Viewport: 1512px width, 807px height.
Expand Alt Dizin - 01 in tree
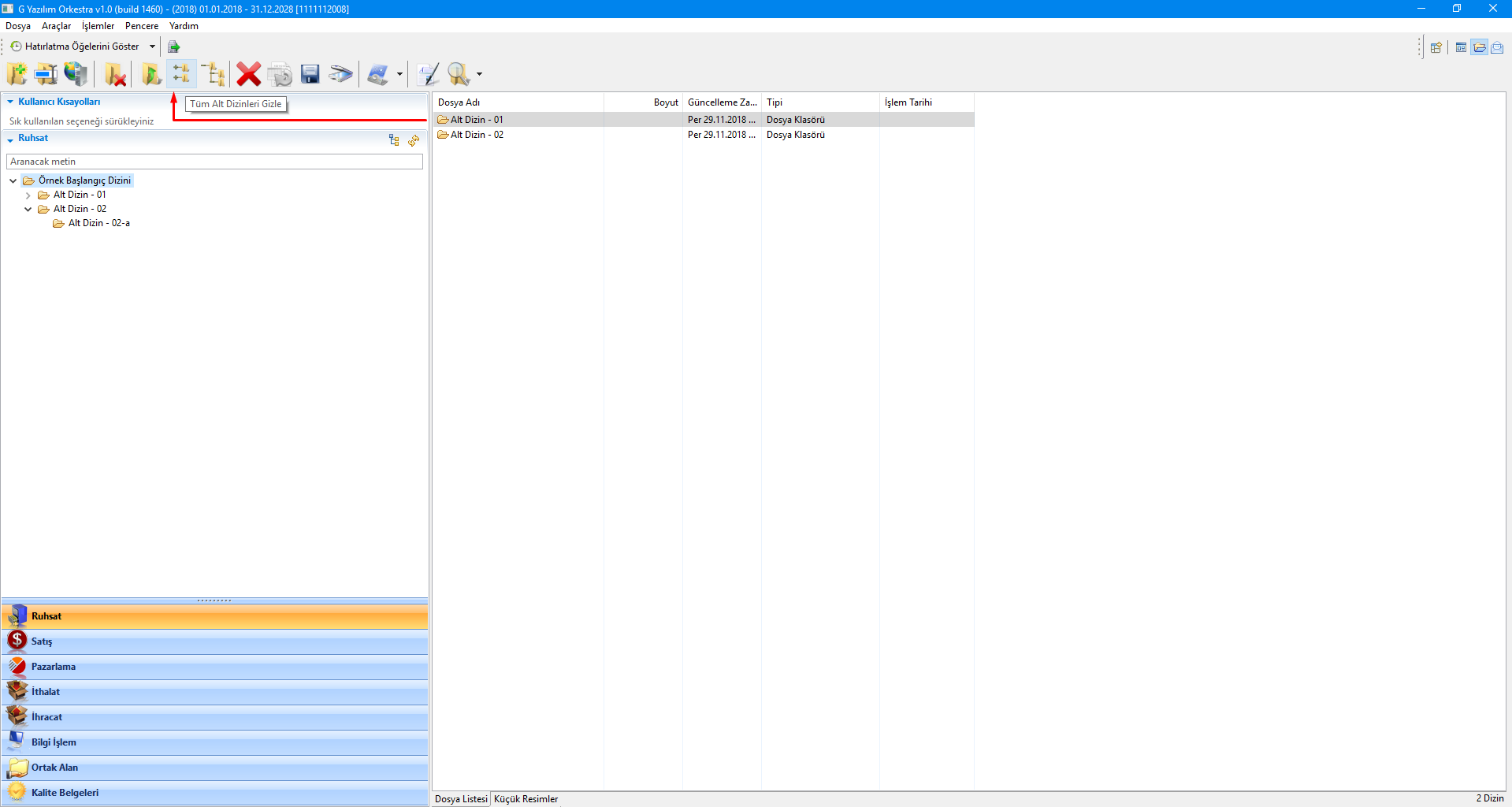coord(28,195)
